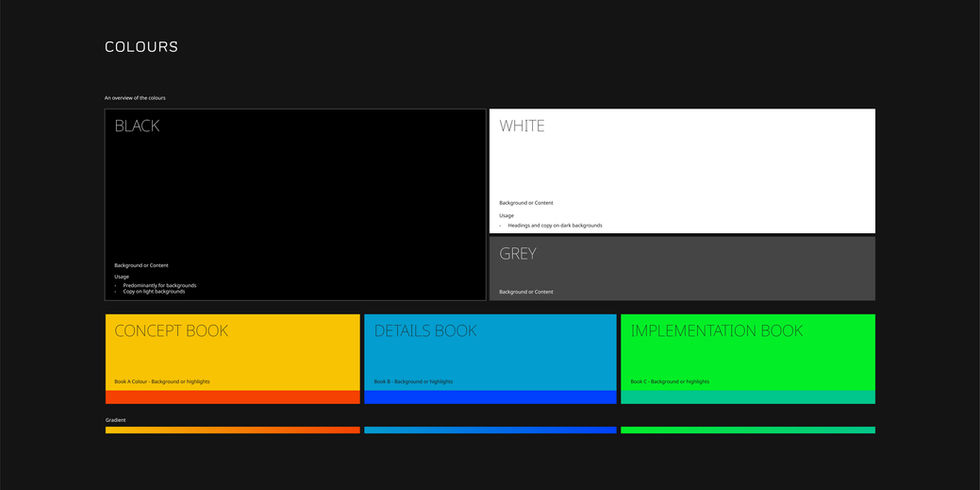Click 'Headings and copy on dark backgrounds'
The height and width of the screenshot is (490, 980).
tap(555, 225)
